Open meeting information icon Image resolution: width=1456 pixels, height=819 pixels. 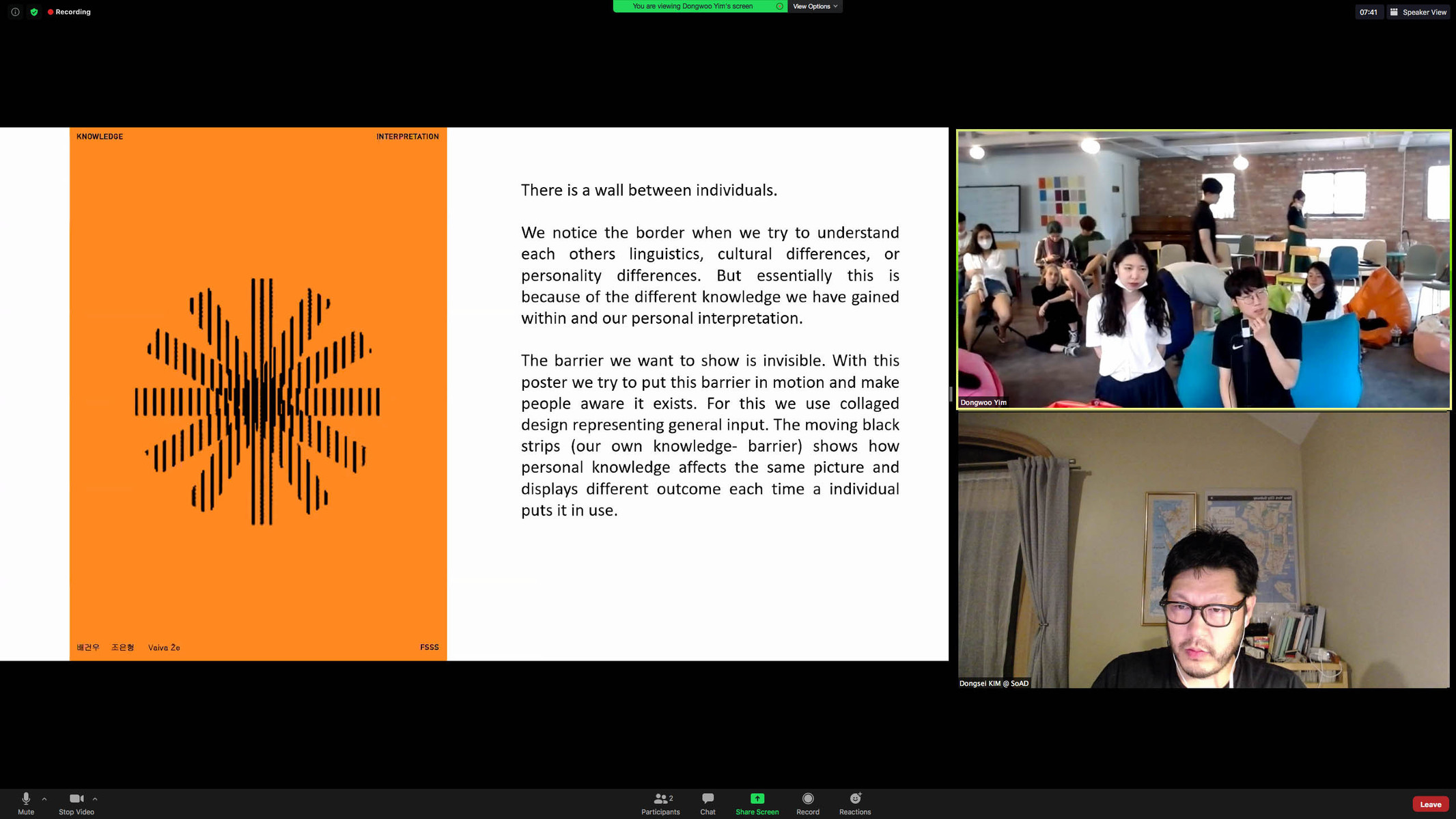point(15,12)
